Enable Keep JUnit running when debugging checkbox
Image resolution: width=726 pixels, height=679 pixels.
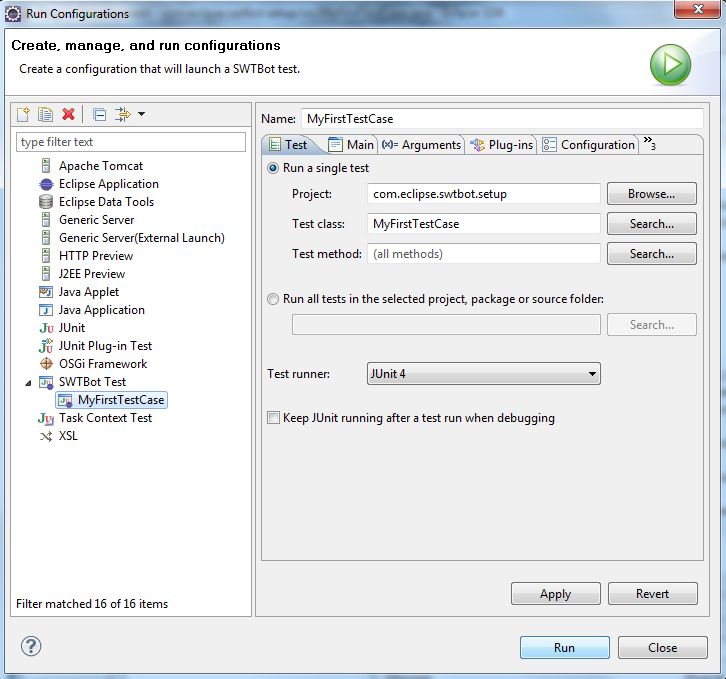pyautogui.click(x=273, y=418)
